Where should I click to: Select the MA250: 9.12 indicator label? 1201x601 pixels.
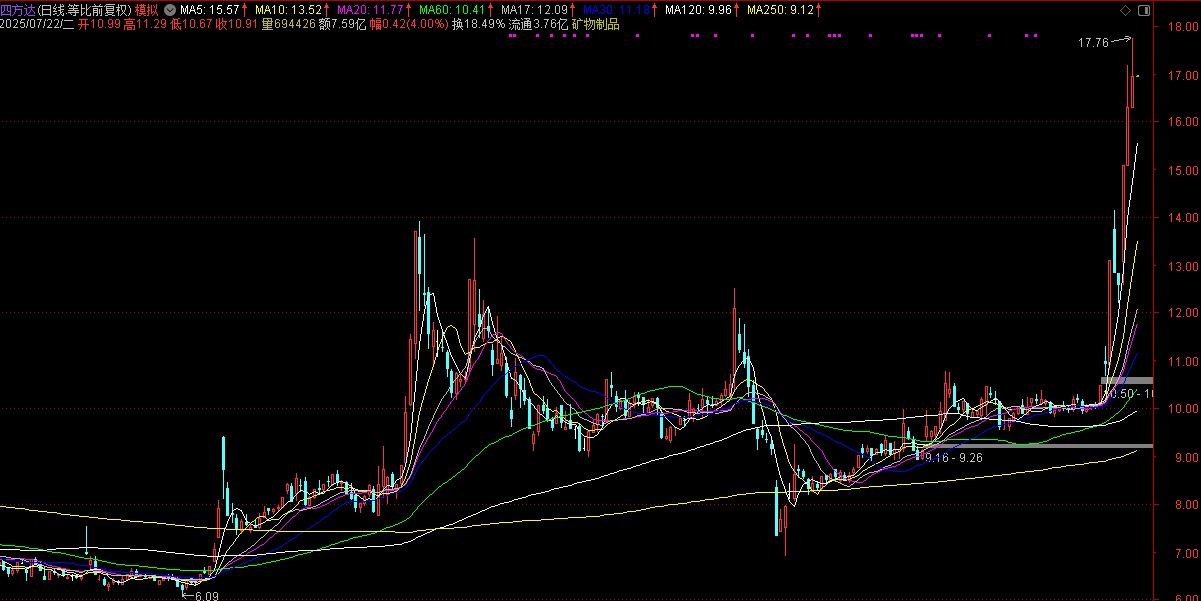pos(780,9)
